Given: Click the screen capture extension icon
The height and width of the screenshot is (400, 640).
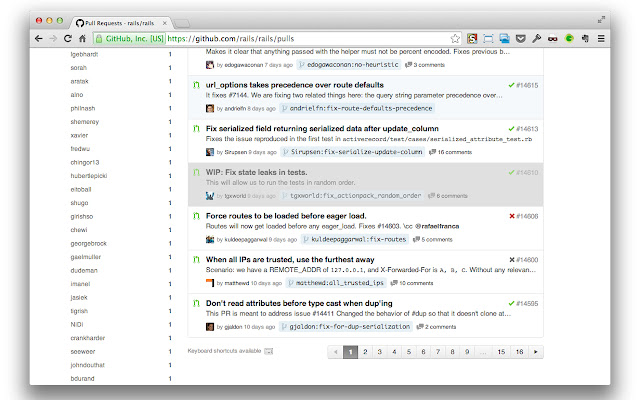Looking at the screenshot, I should tap(488, 38).
